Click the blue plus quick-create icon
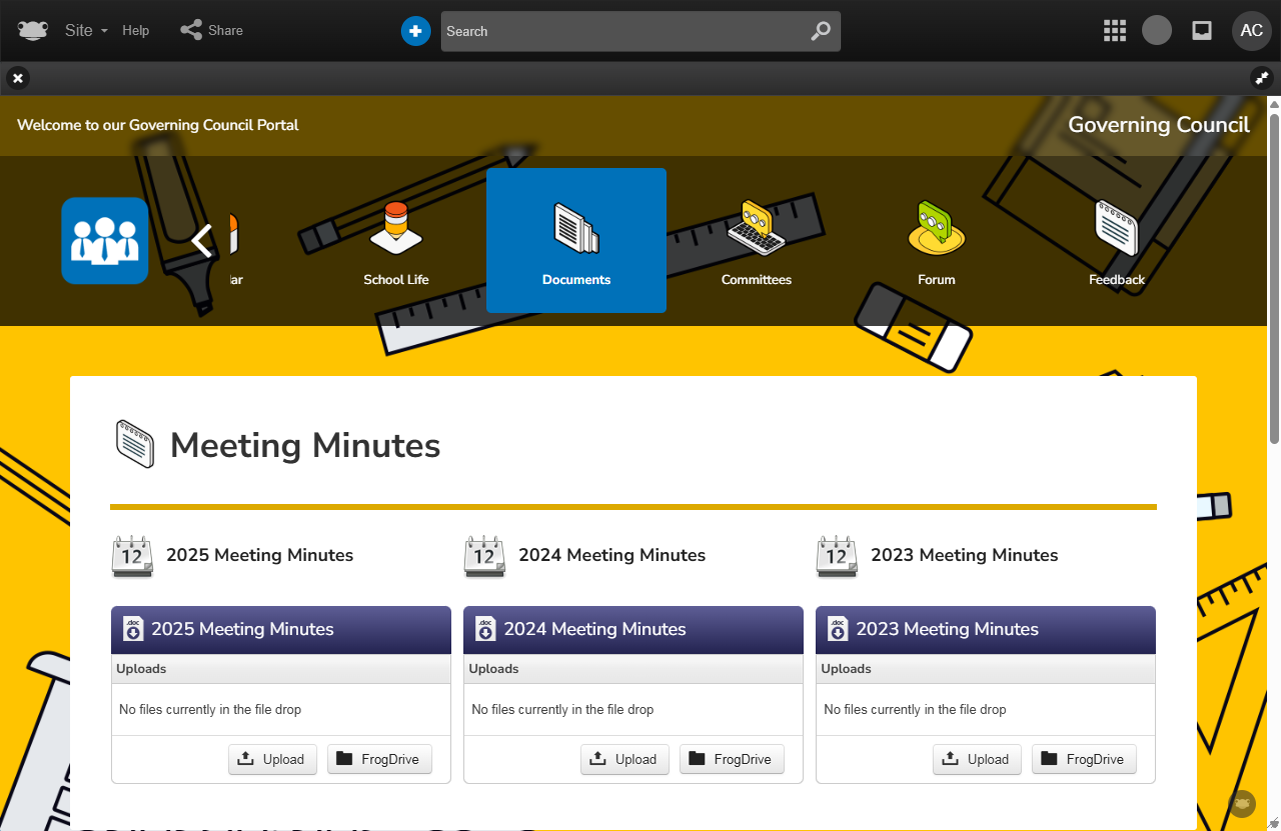The height and width of the screenshot is (831, 1281). point(416,31)
